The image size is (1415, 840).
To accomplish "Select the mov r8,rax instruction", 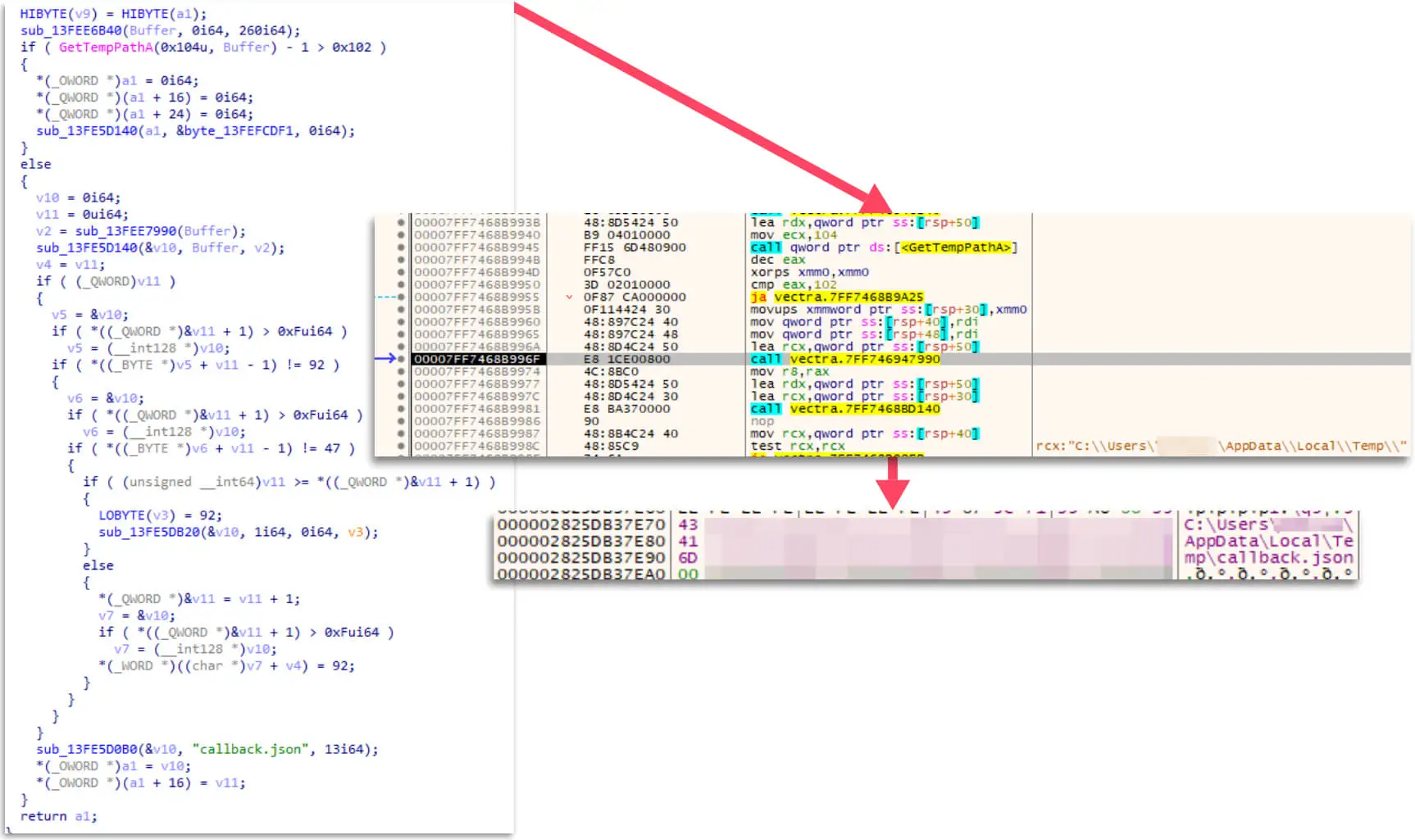I will tap(789, 371).
